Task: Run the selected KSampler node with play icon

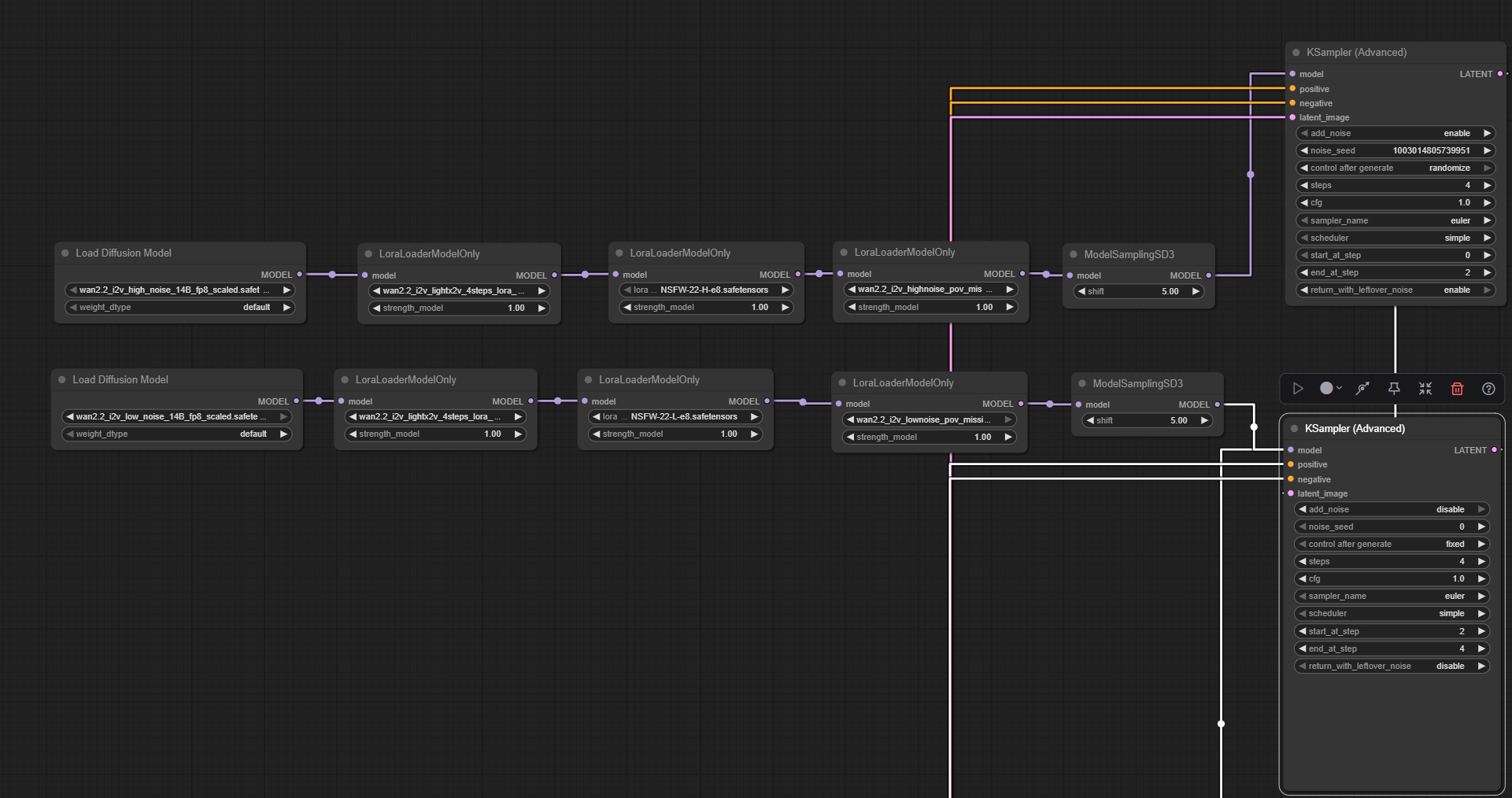Action: click(1298, 388)
